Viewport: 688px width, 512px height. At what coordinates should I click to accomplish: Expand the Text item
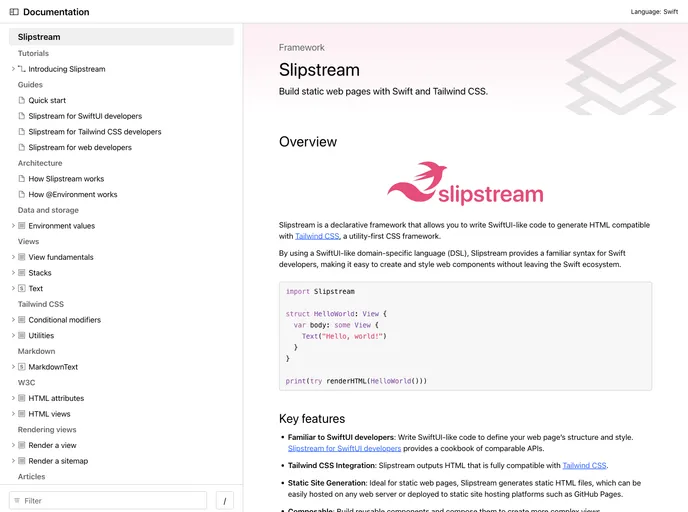[x=13, y=288]
